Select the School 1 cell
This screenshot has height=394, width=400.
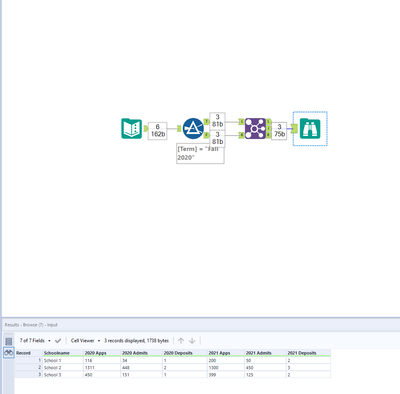(x=63, y=360)
